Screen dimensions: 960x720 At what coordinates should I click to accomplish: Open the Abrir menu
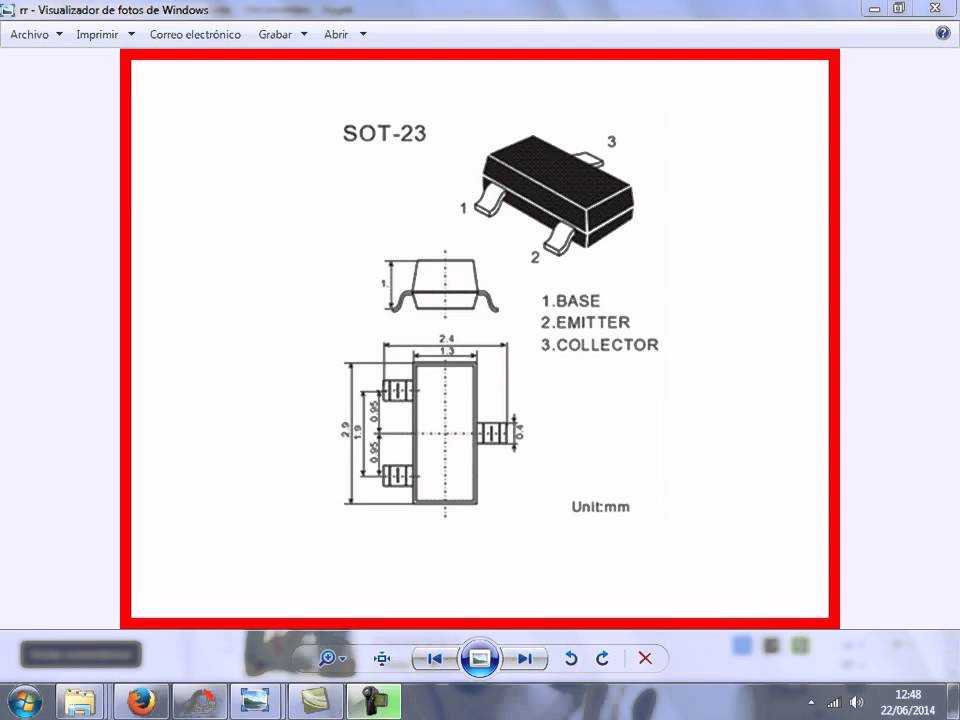point(344,34)
